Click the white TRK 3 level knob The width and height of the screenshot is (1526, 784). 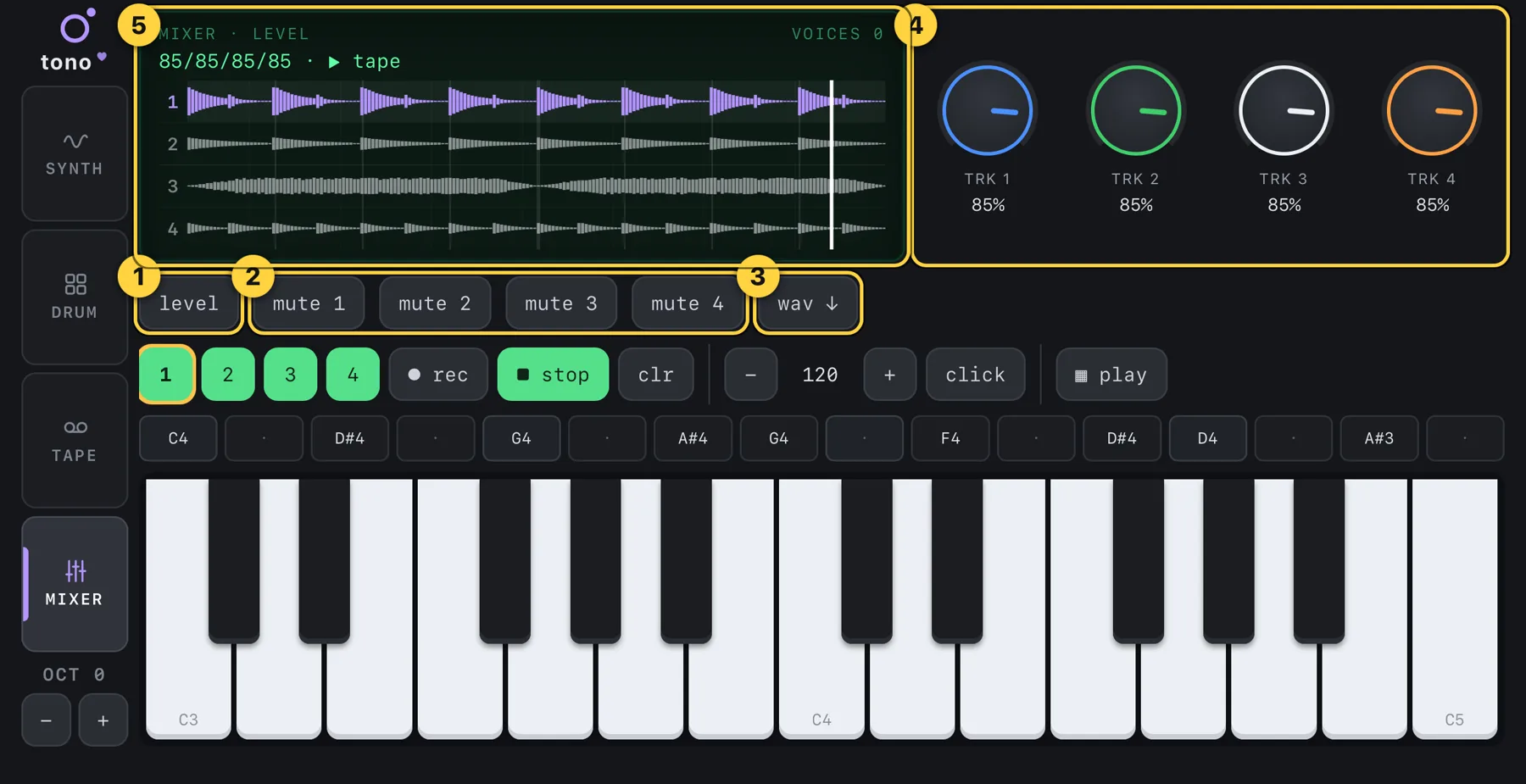1284,111
